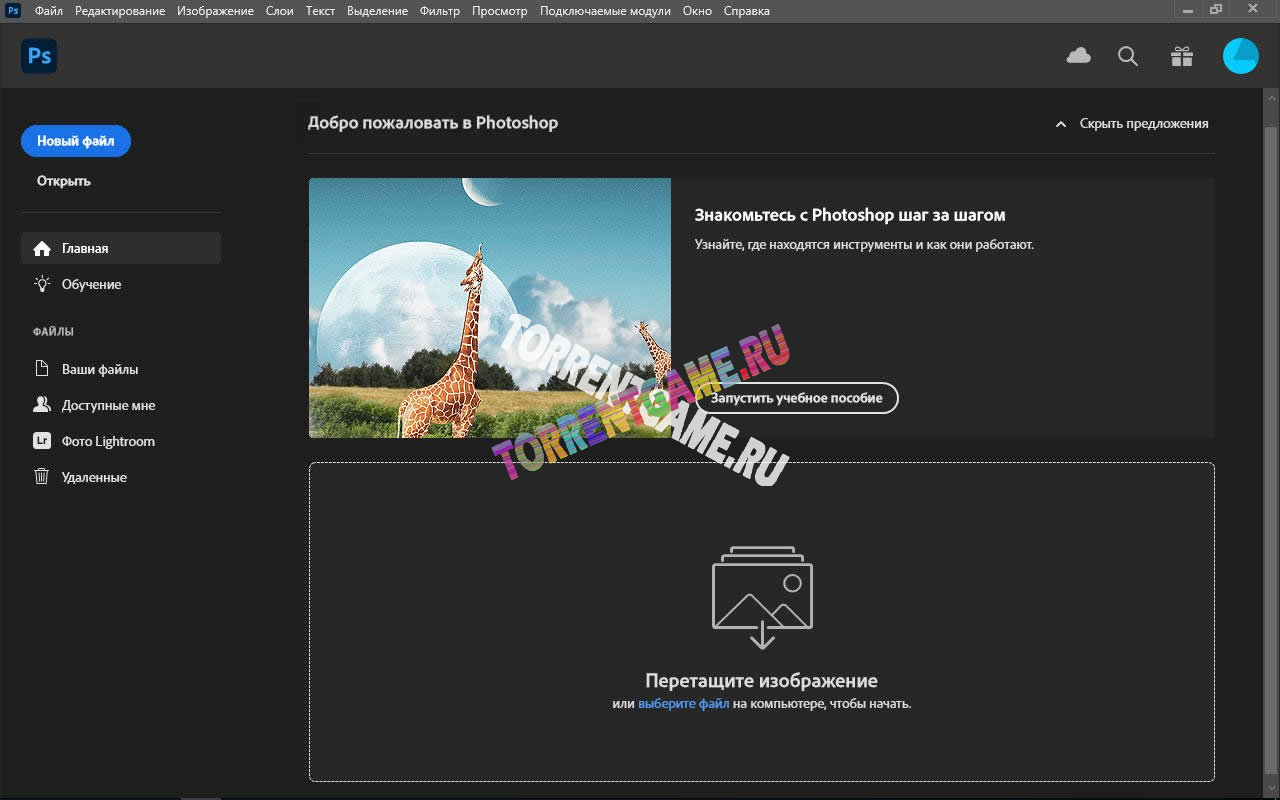Open the Слои menu
1280x800 pixels.
pos(280,11)
